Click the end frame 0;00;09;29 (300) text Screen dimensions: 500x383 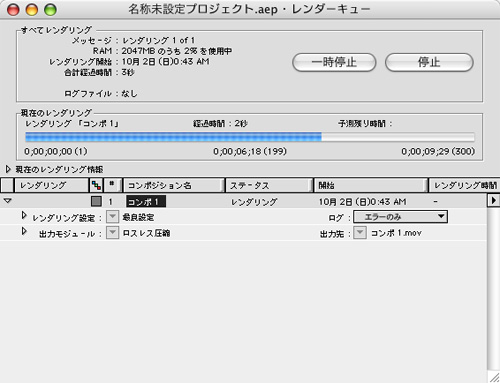438,151
